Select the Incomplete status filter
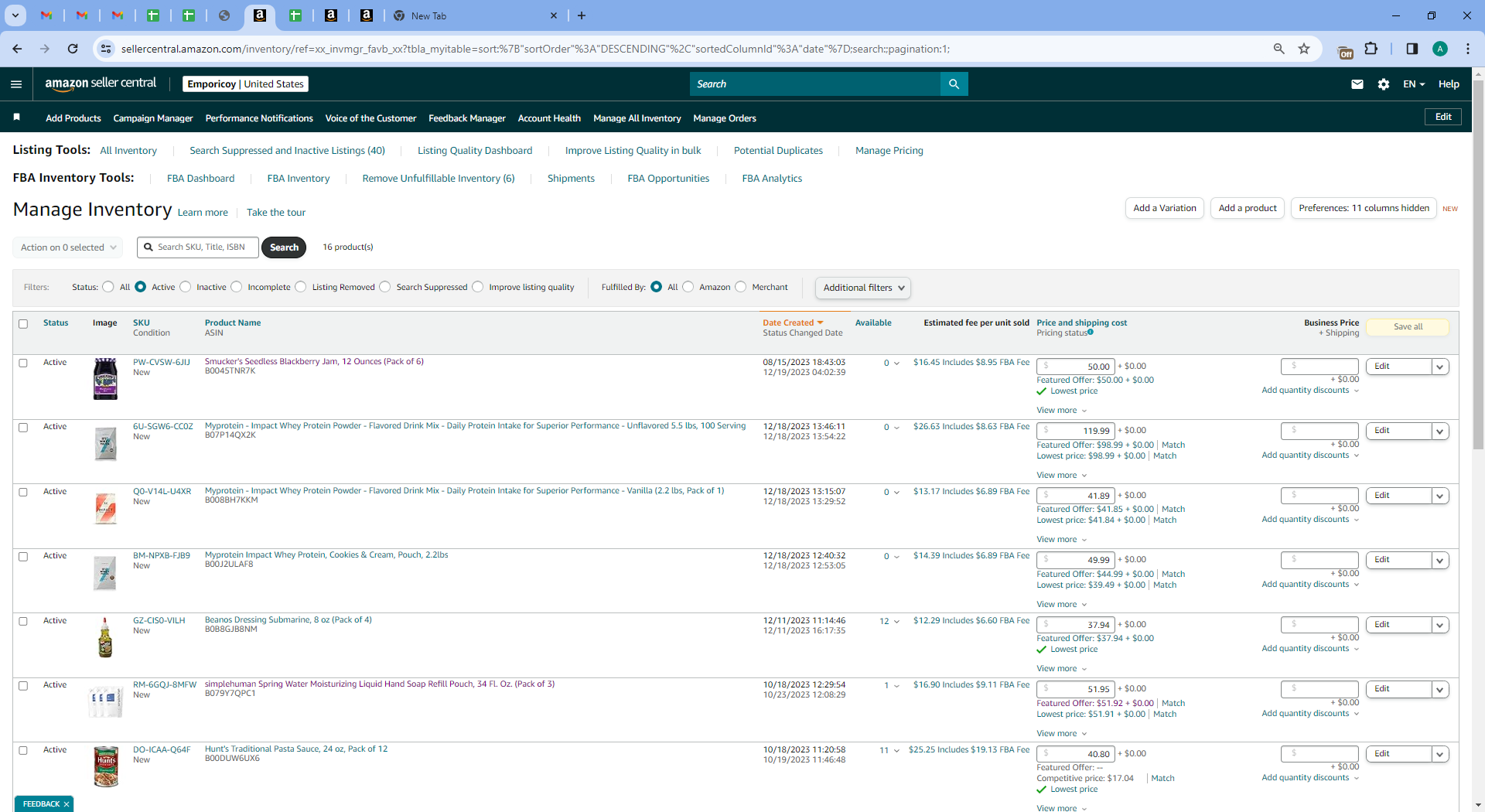This screenshot has height=812, width=1485. pyautogui.click(x=237, y=287)
